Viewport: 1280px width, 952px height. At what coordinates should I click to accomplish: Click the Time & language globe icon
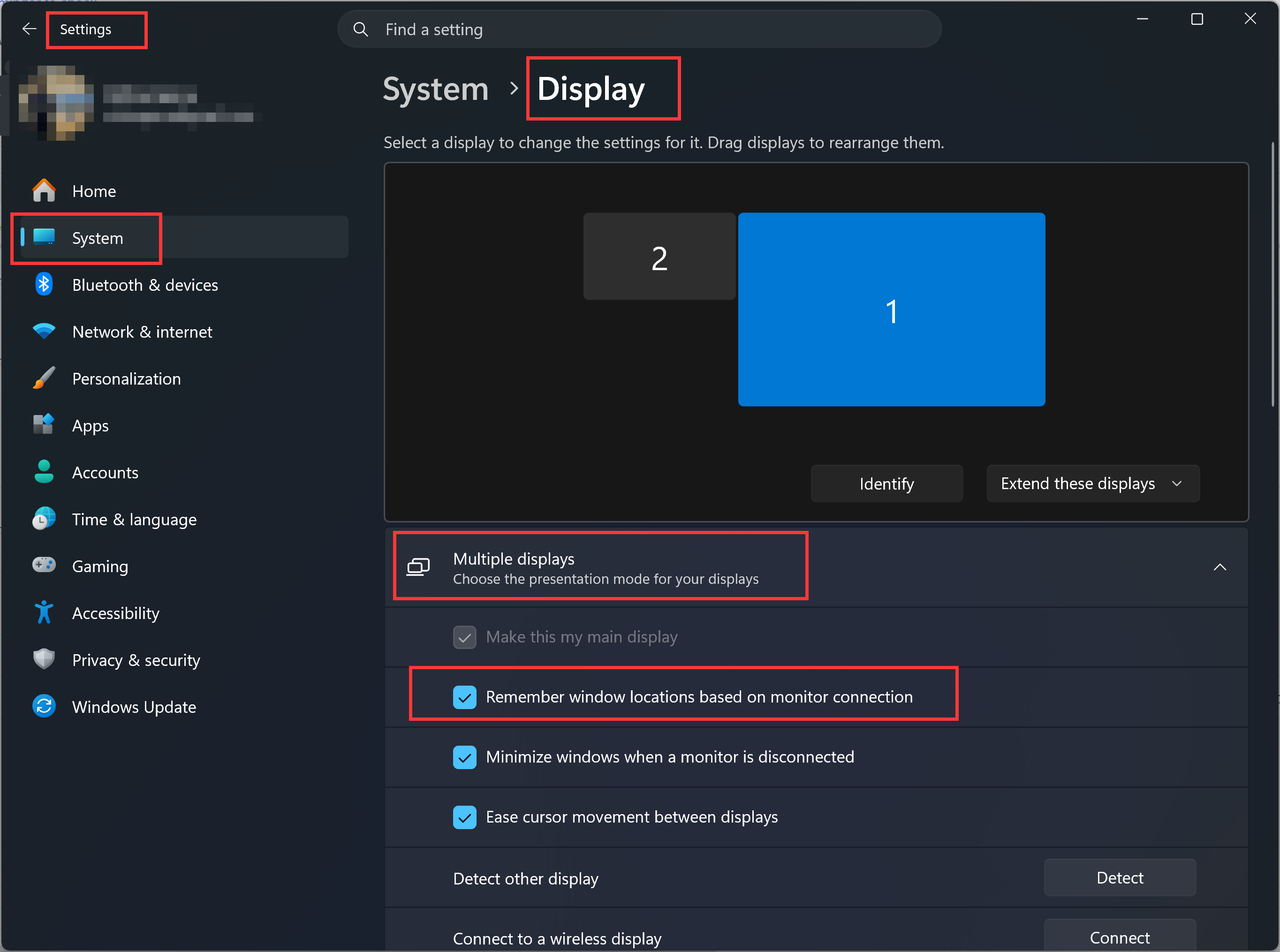coord(44,519)
